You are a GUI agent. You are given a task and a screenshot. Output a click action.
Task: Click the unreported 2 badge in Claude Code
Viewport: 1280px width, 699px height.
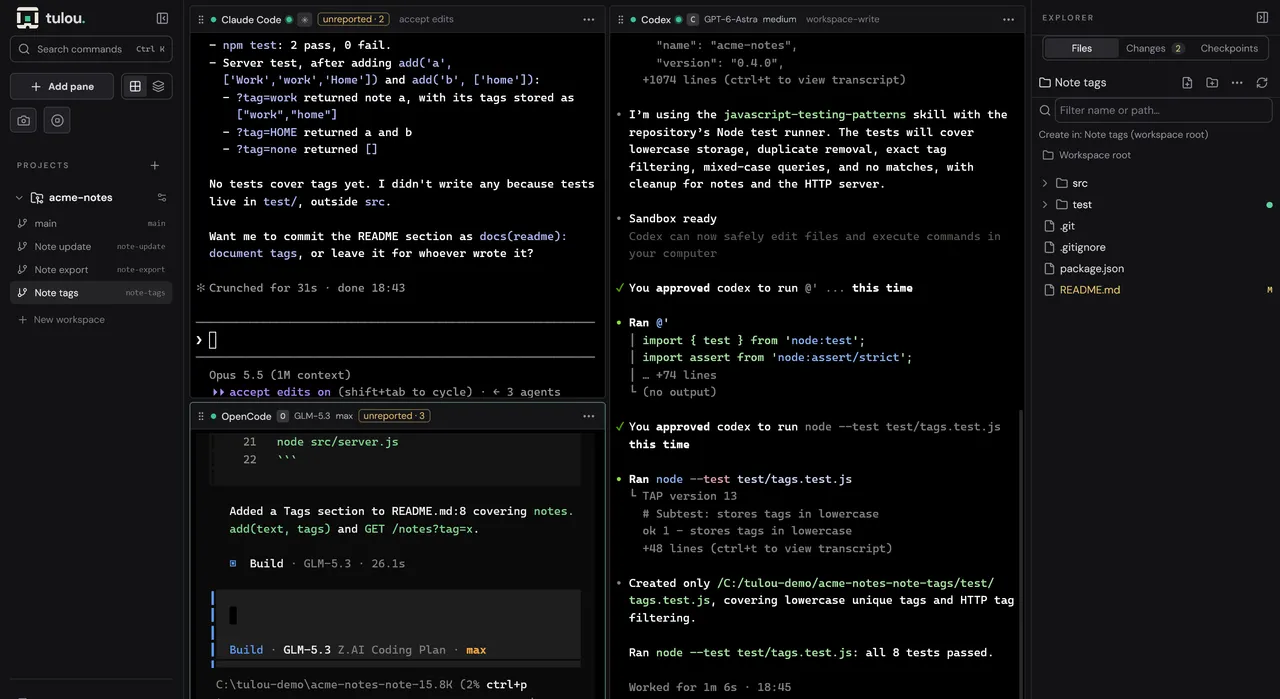pos(353,19)
